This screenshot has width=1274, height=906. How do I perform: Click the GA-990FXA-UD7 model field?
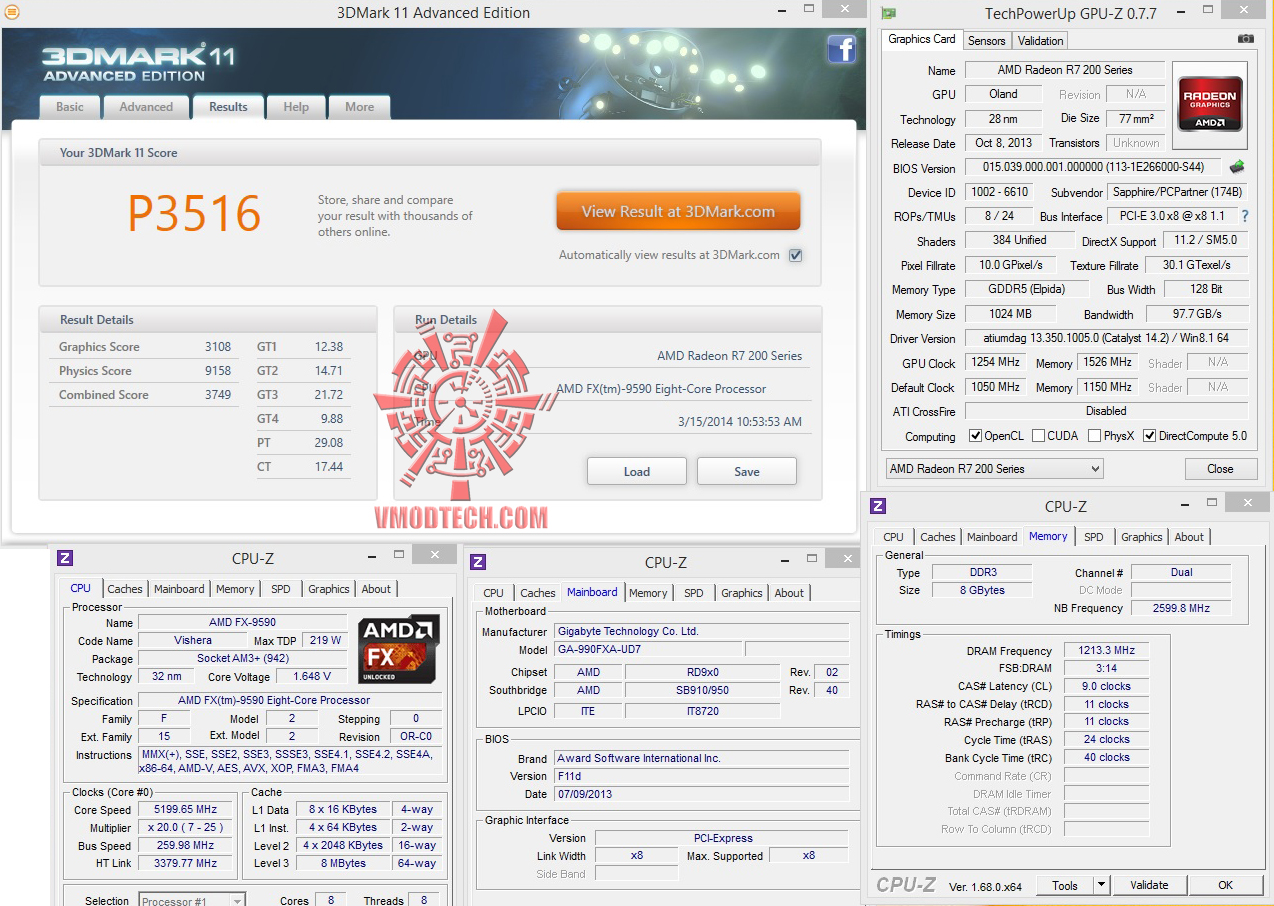tap(648, 649)
